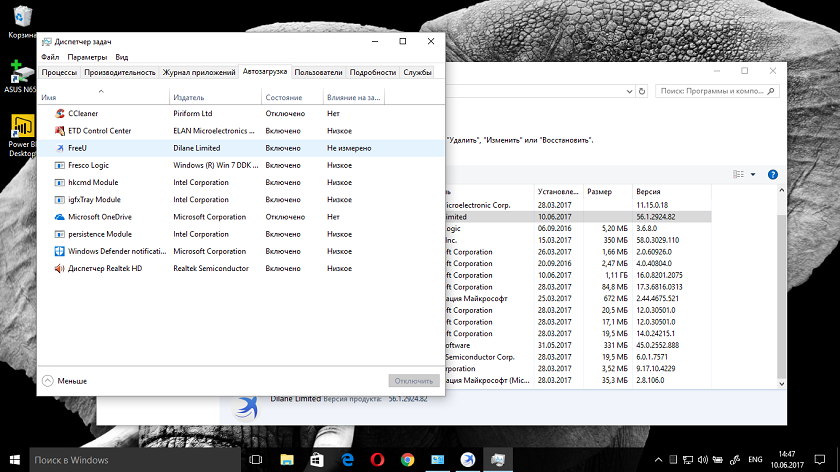Open File Explorer from the taskbar

coord(287,460)
